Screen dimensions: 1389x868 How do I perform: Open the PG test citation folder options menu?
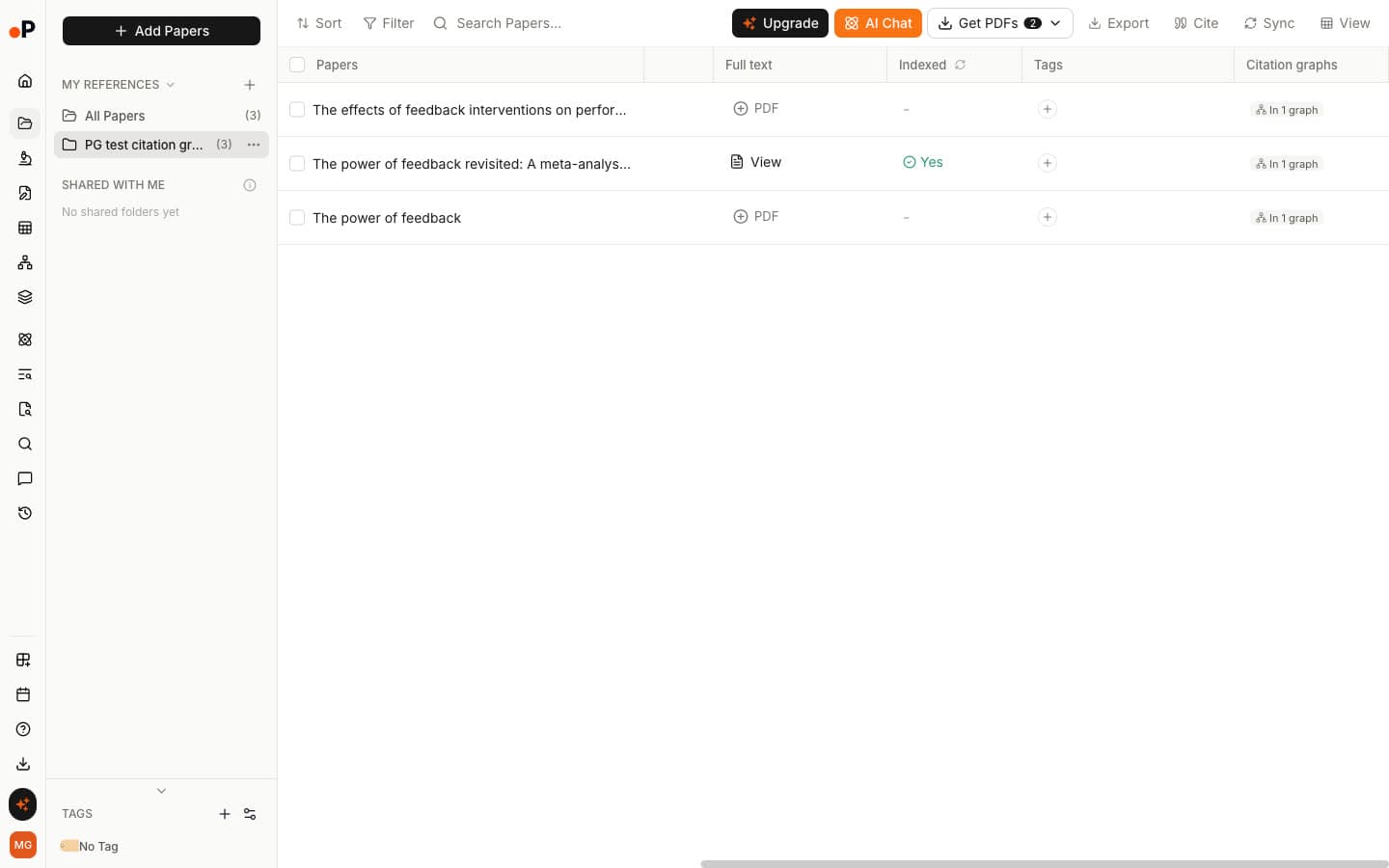254,145
